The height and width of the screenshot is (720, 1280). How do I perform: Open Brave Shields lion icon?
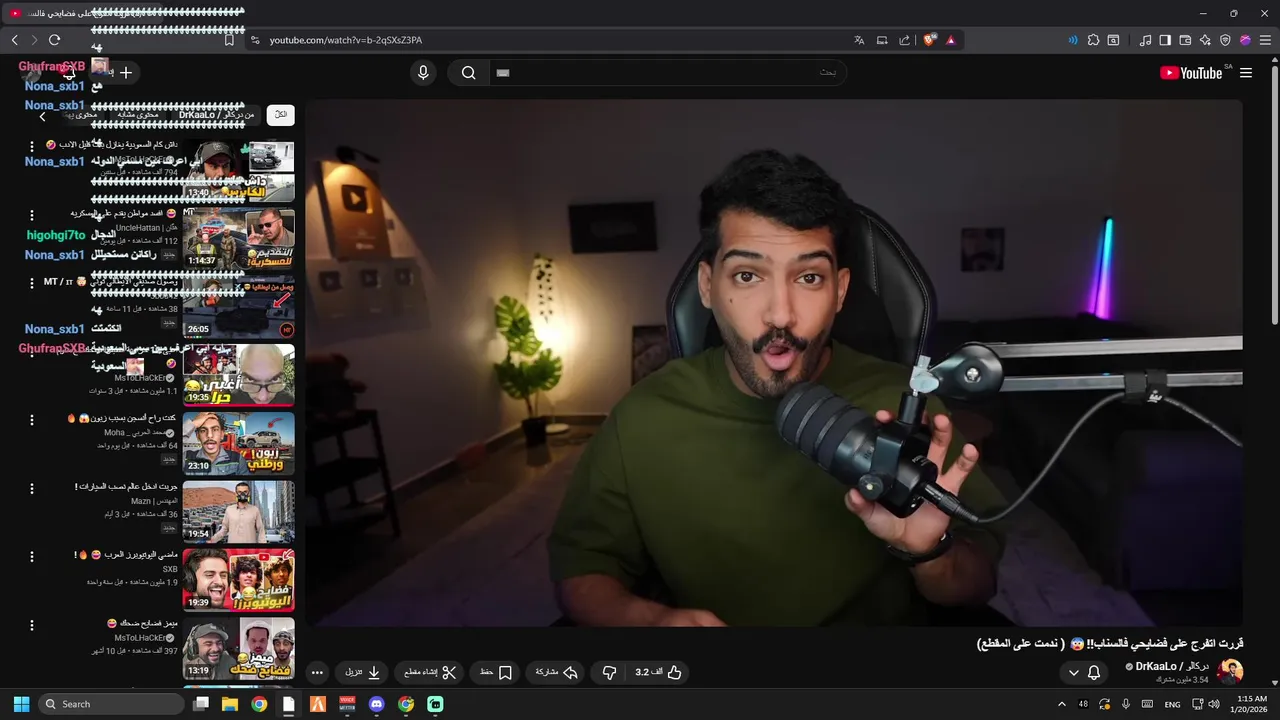pos(930,40)
